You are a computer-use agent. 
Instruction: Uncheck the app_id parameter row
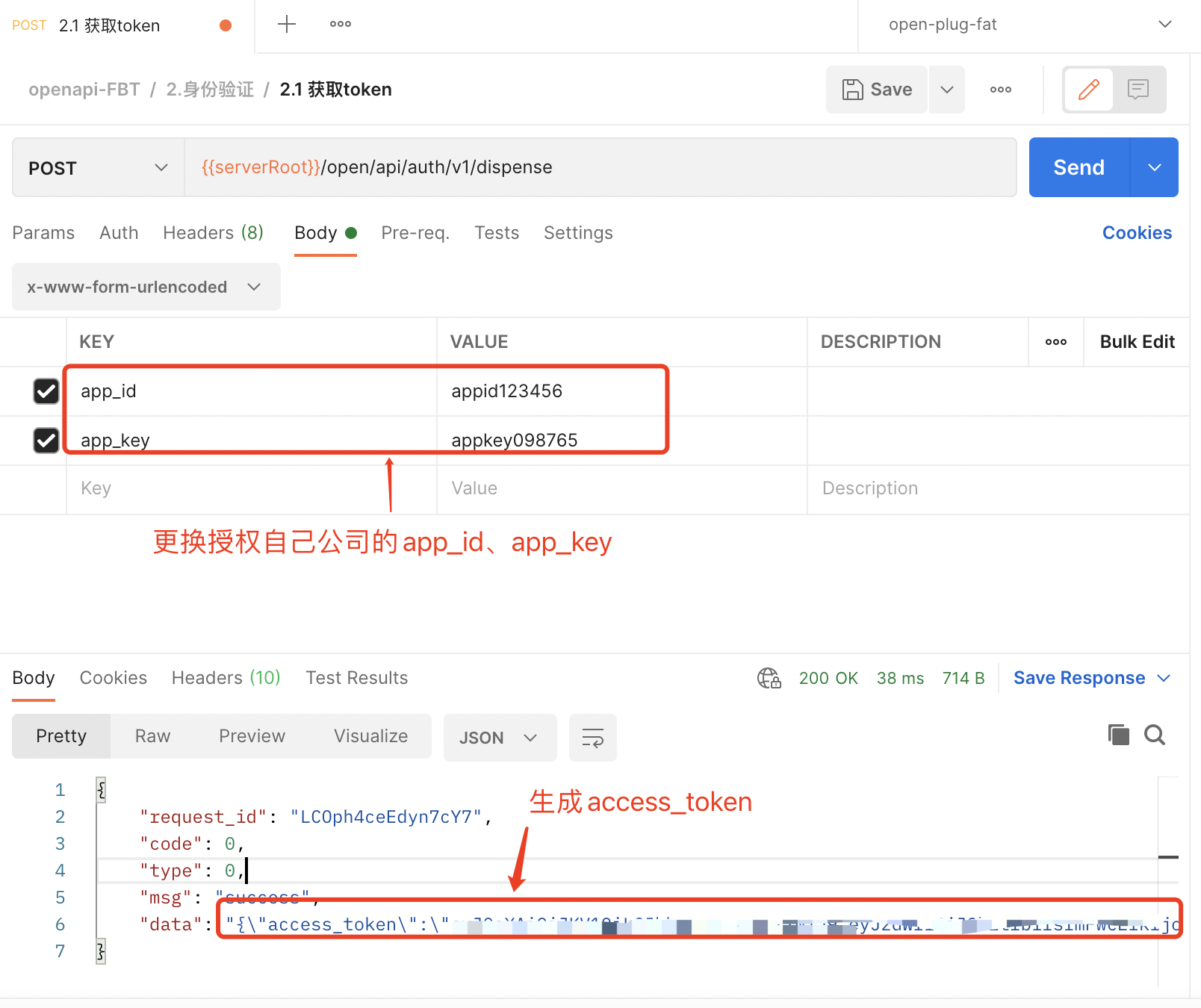[x=46, y=391]
